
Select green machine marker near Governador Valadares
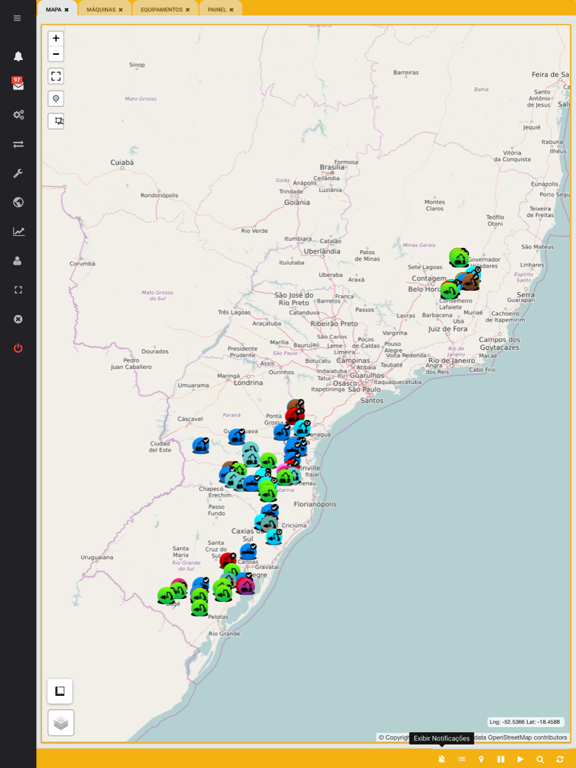click(458, 257)
